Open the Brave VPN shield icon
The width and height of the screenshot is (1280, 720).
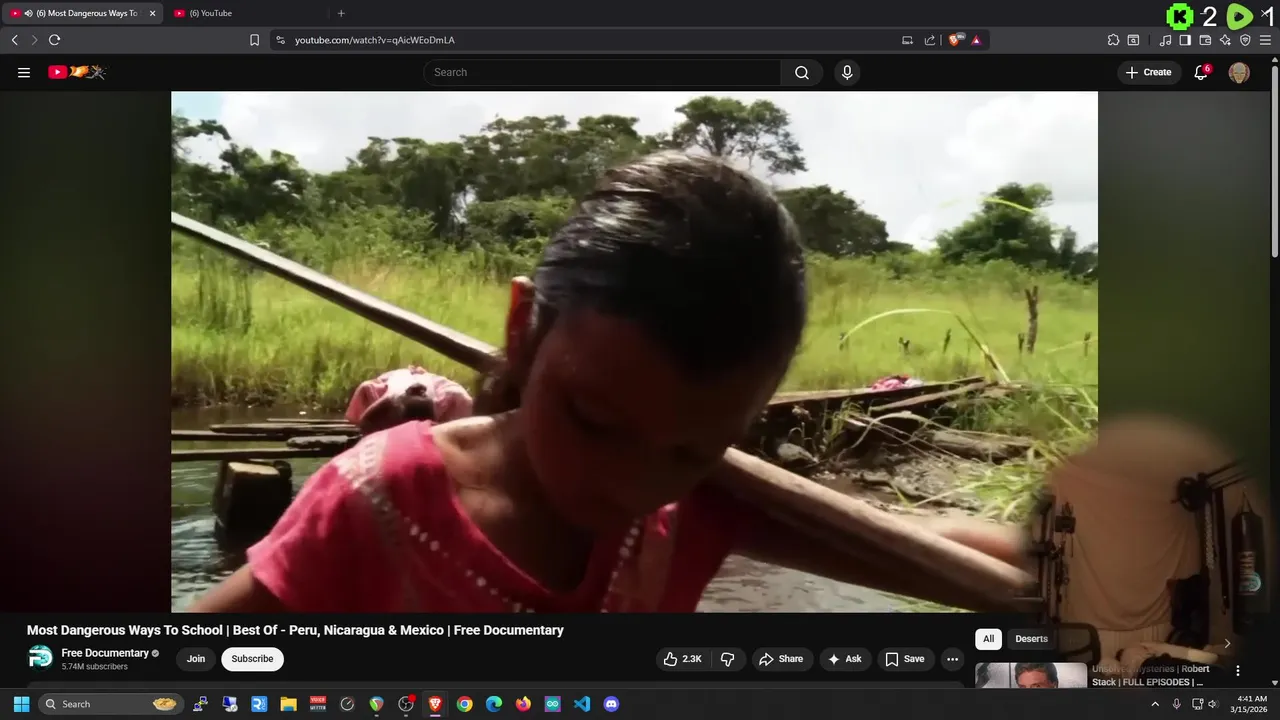pyautogui.click(x=1245, y=40)
